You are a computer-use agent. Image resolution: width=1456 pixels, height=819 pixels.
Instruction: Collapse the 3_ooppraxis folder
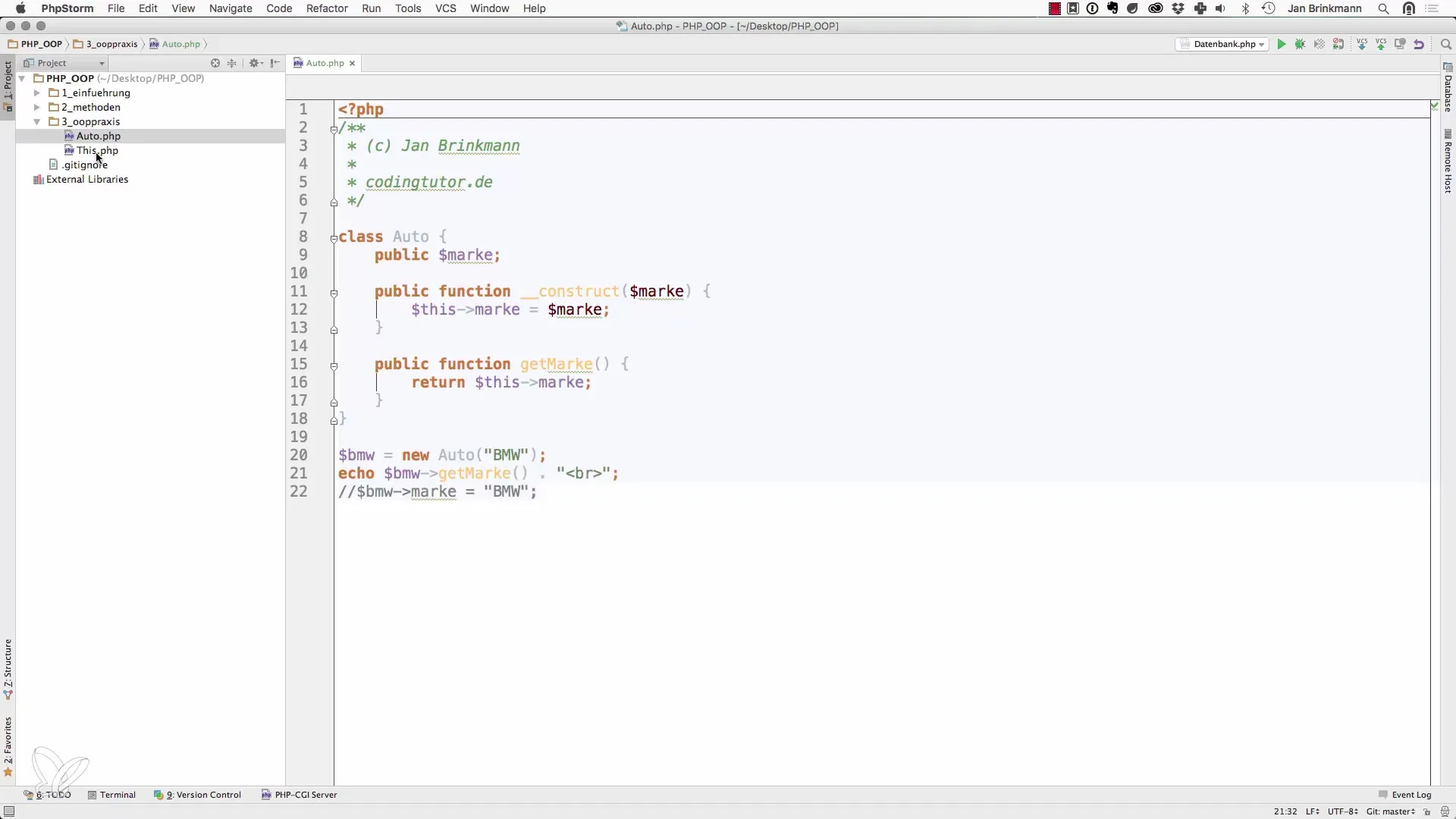point(36,121)
